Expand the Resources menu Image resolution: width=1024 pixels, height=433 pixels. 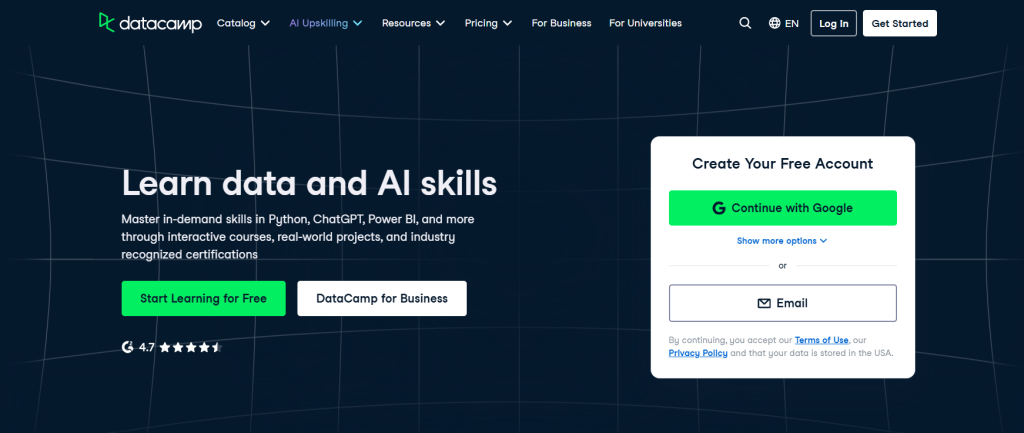point(413,23)
